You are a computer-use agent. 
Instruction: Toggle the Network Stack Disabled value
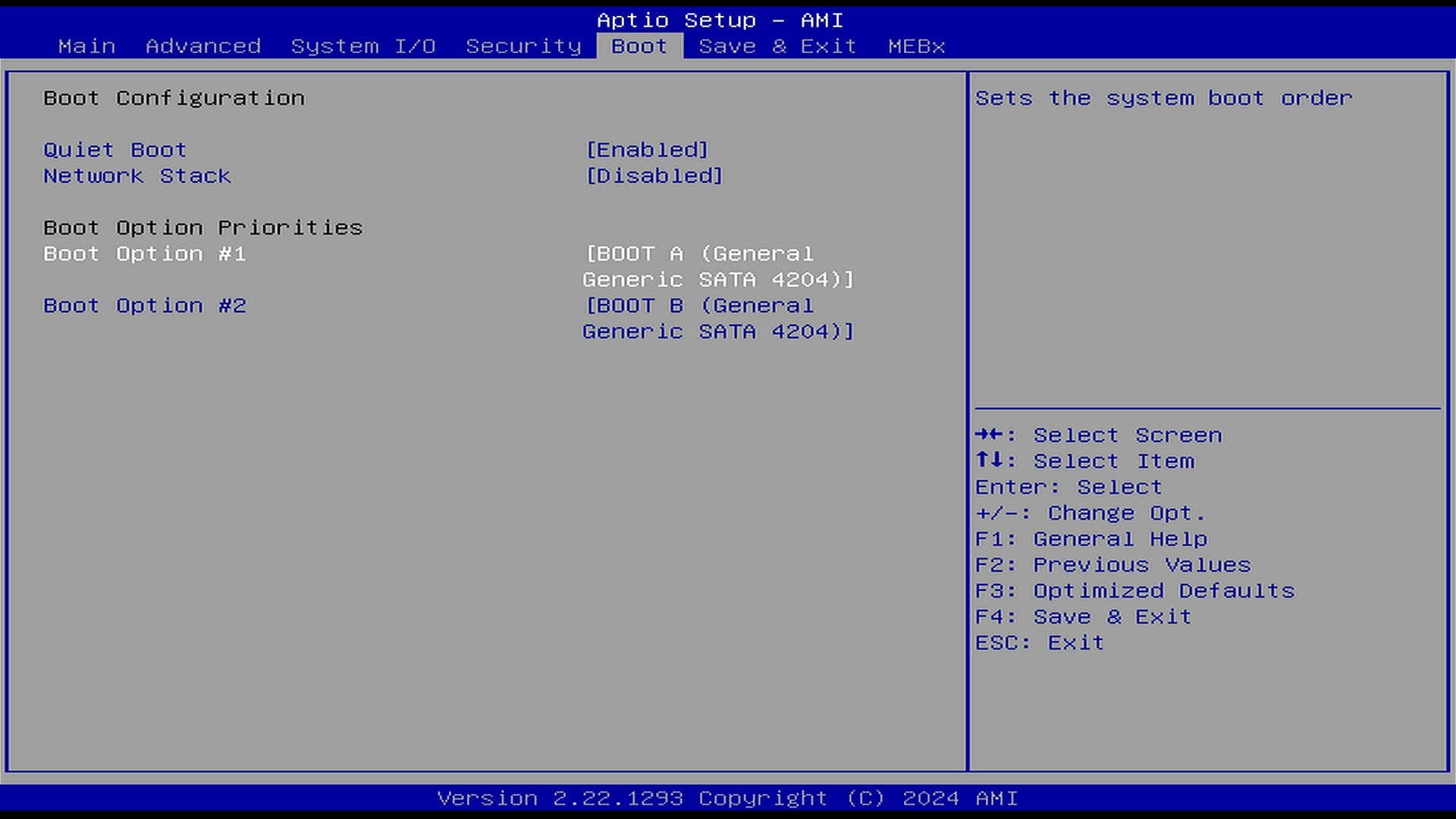coord(654,176)
